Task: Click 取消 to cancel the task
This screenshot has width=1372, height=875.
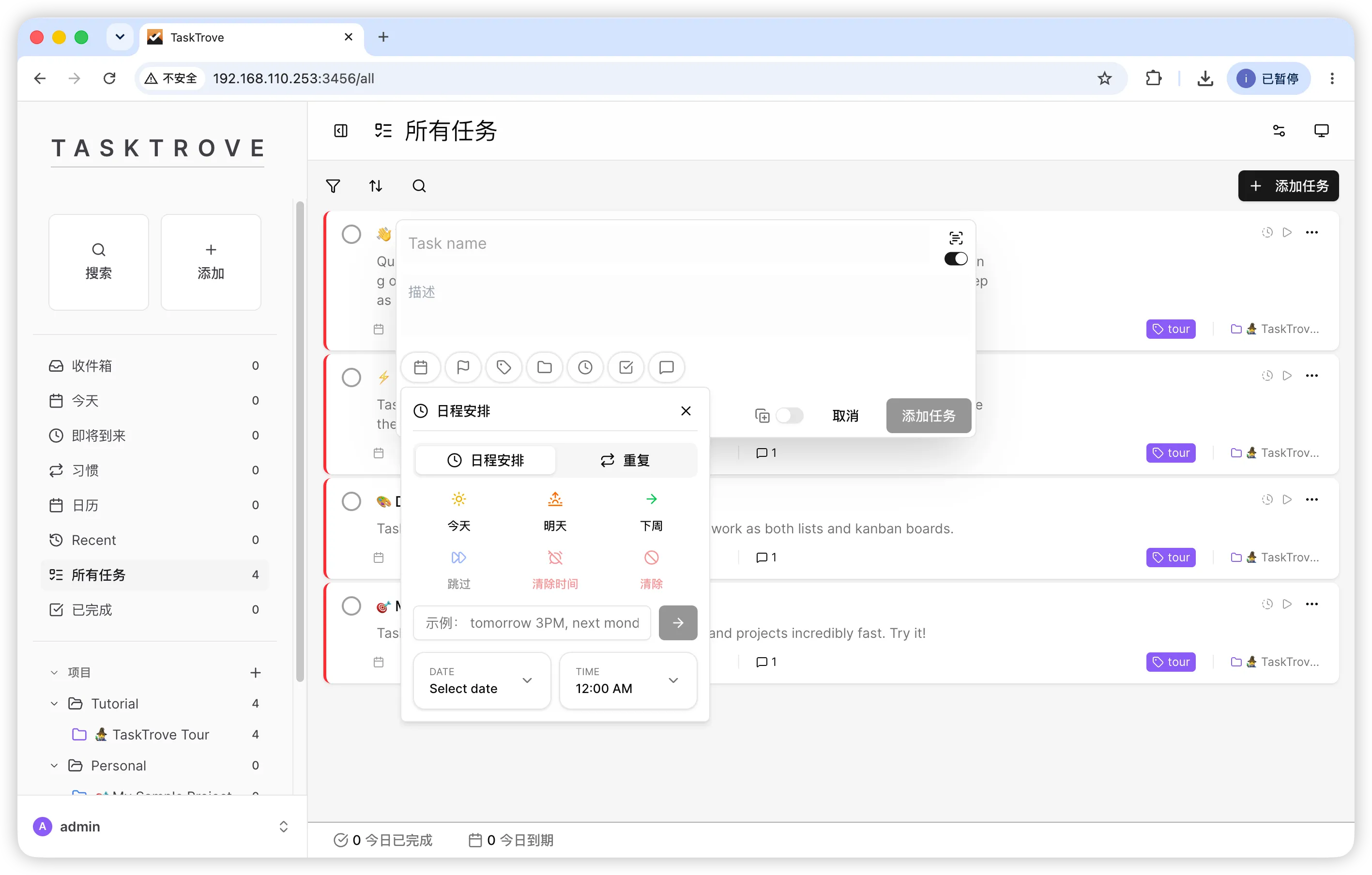Action: 845,416
